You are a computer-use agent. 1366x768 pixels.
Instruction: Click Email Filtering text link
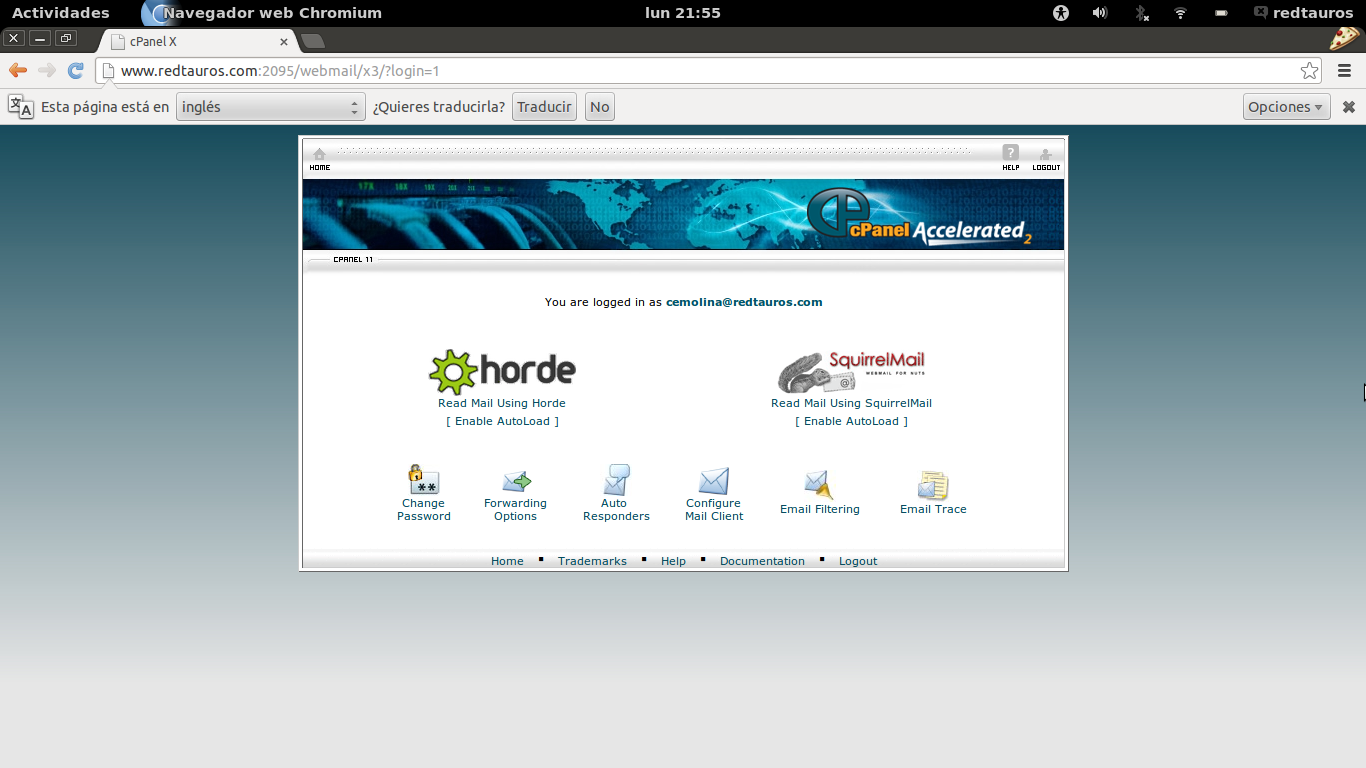point(820,509)
